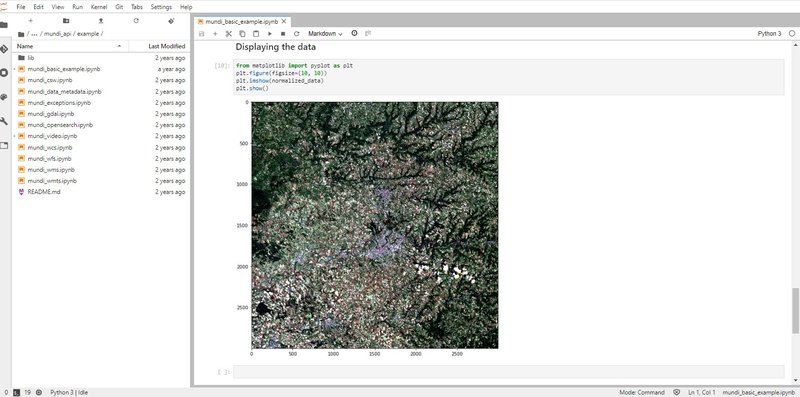Click the gear icon in status bar
The width and height of the screenshot is (800, 397).
(x=39, y=392)
